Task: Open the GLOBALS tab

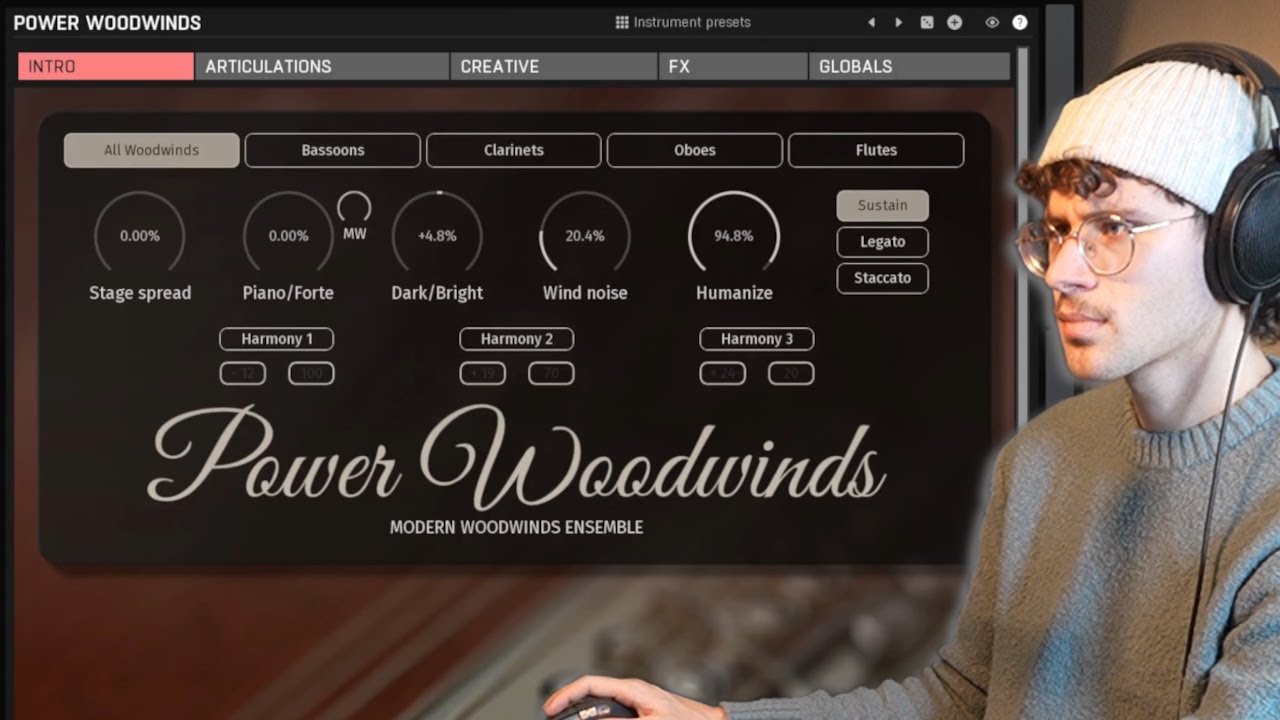Action: point(909,66)
